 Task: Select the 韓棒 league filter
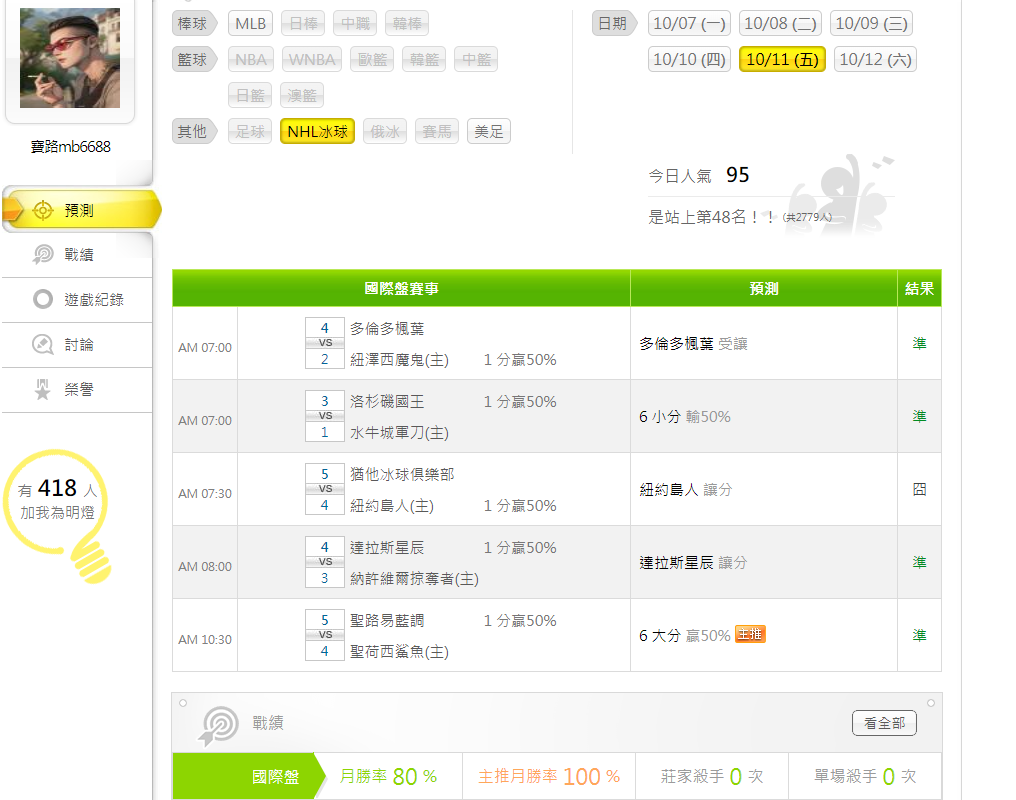tap(407, 23)
